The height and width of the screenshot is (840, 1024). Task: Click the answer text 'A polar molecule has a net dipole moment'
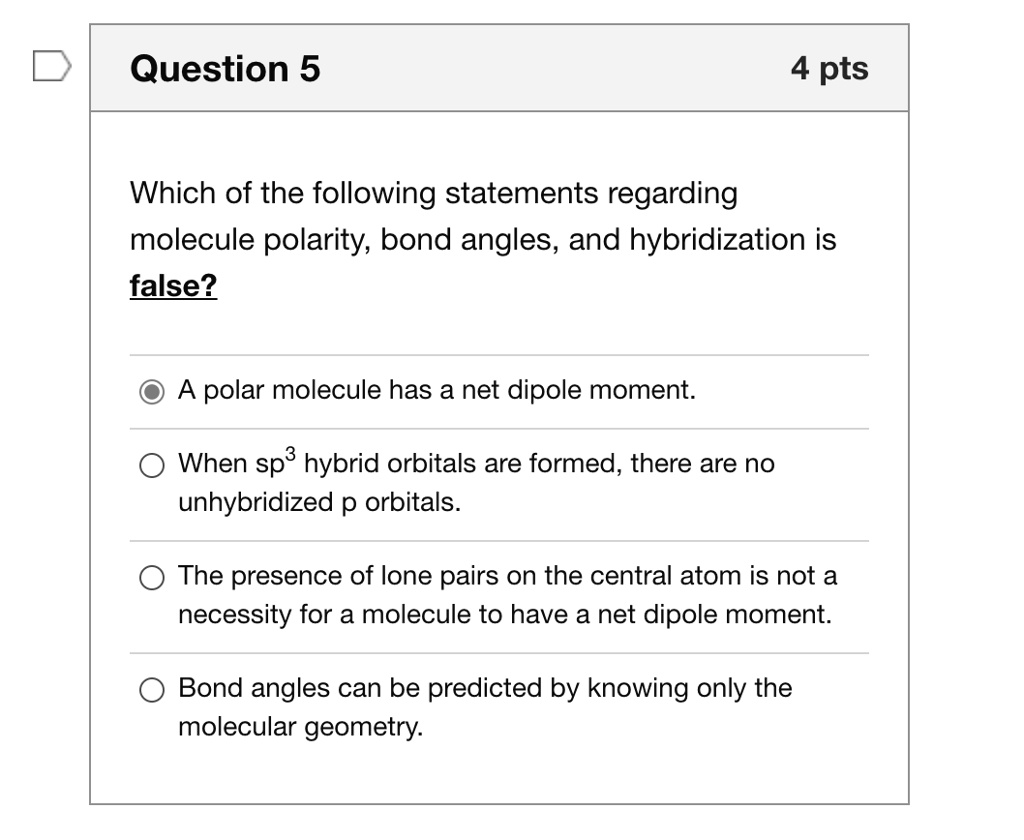tap(437, 390)
